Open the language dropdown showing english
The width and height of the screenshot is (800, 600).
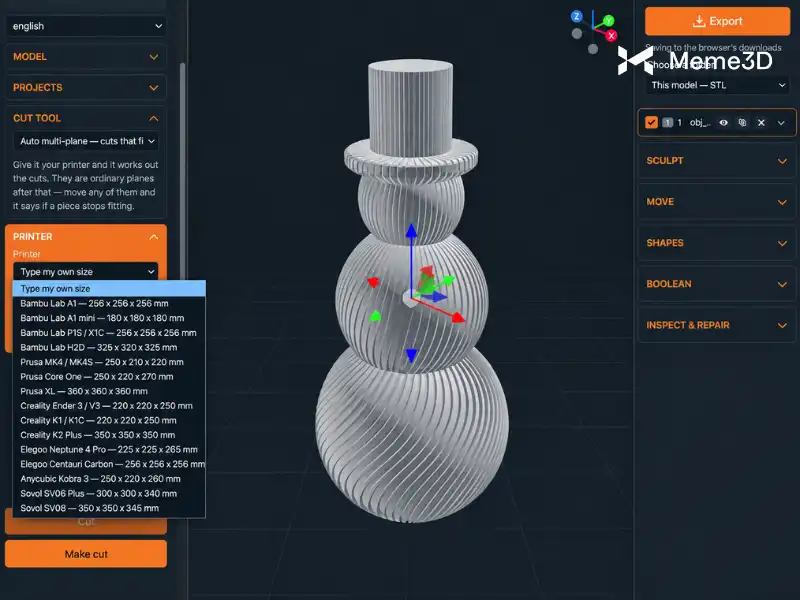tap(86, 26)
